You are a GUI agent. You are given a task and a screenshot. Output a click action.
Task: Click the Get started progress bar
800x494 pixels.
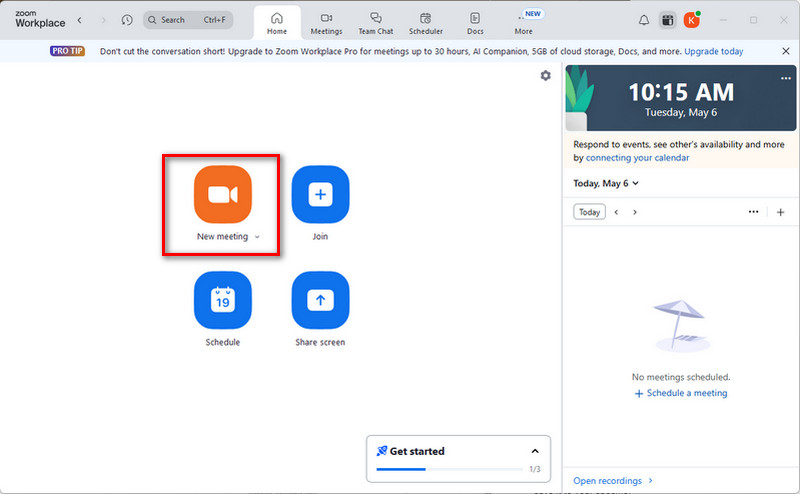point(449,468)
